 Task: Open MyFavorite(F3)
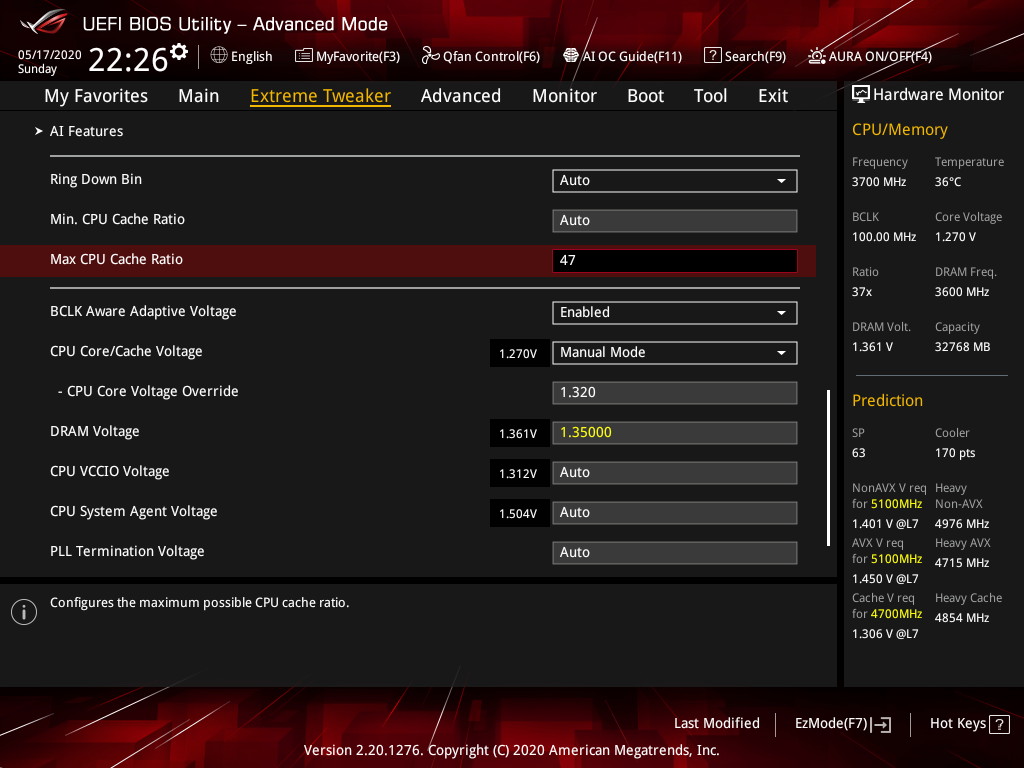click(x=347, y=56)
